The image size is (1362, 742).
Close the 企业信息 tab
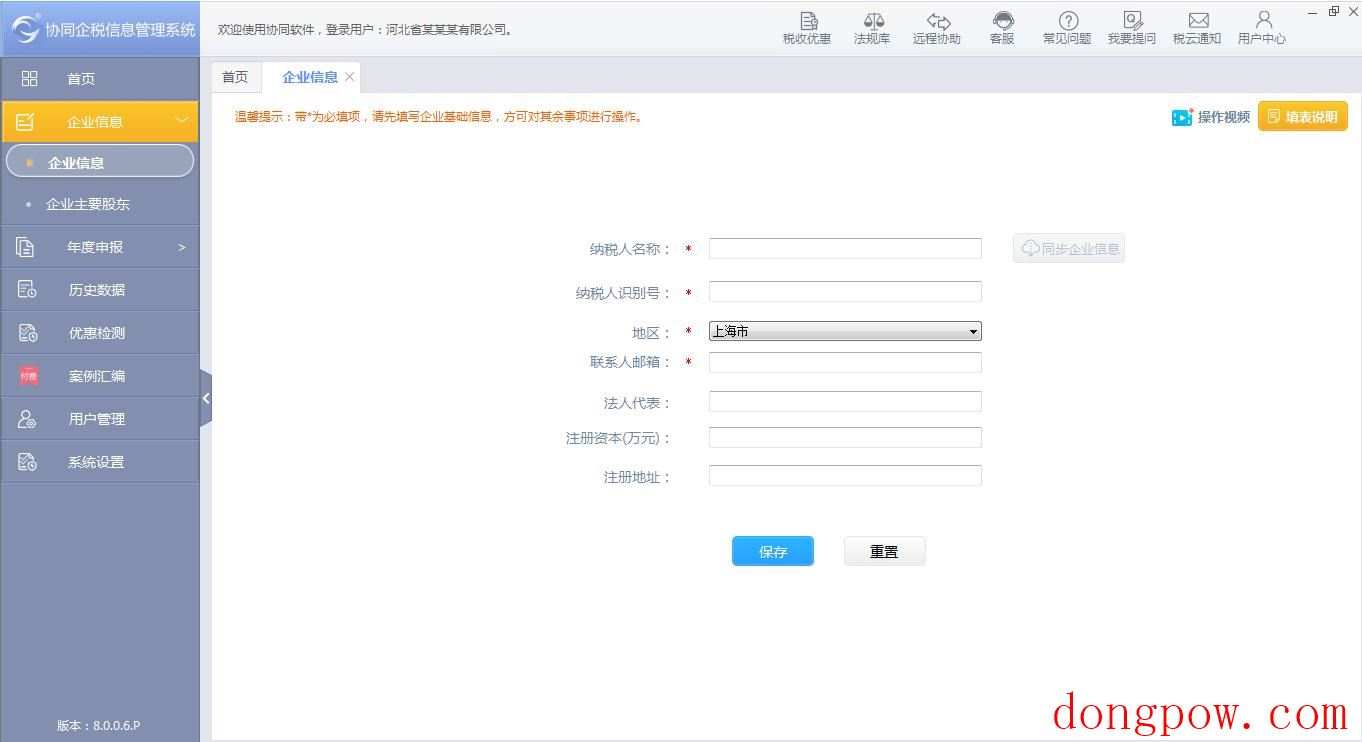(349, 77)
